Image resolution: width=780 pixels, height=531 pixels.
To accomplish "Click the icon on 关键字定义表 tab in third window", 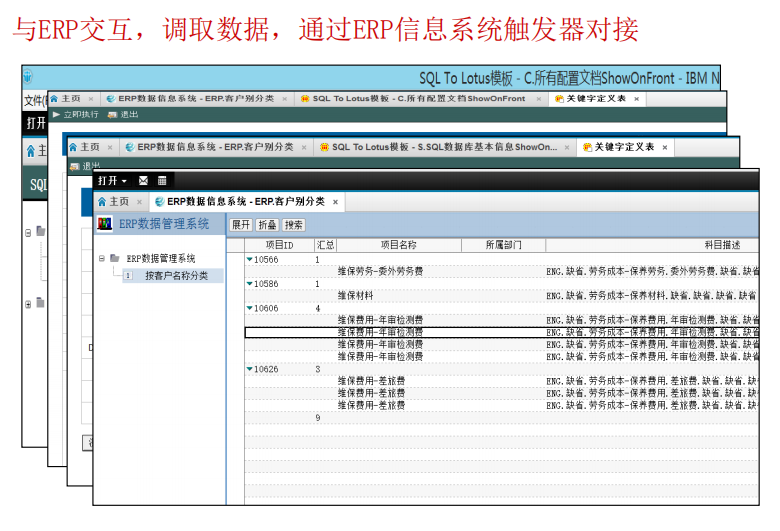I will coord(587,147).
